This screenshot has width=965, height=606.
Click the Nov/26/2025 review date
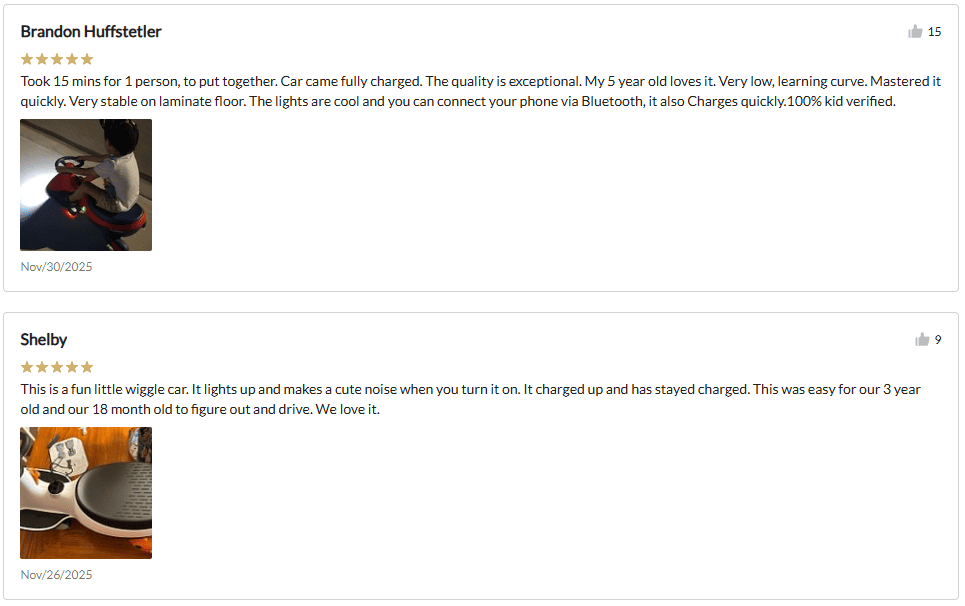point(56,575)
